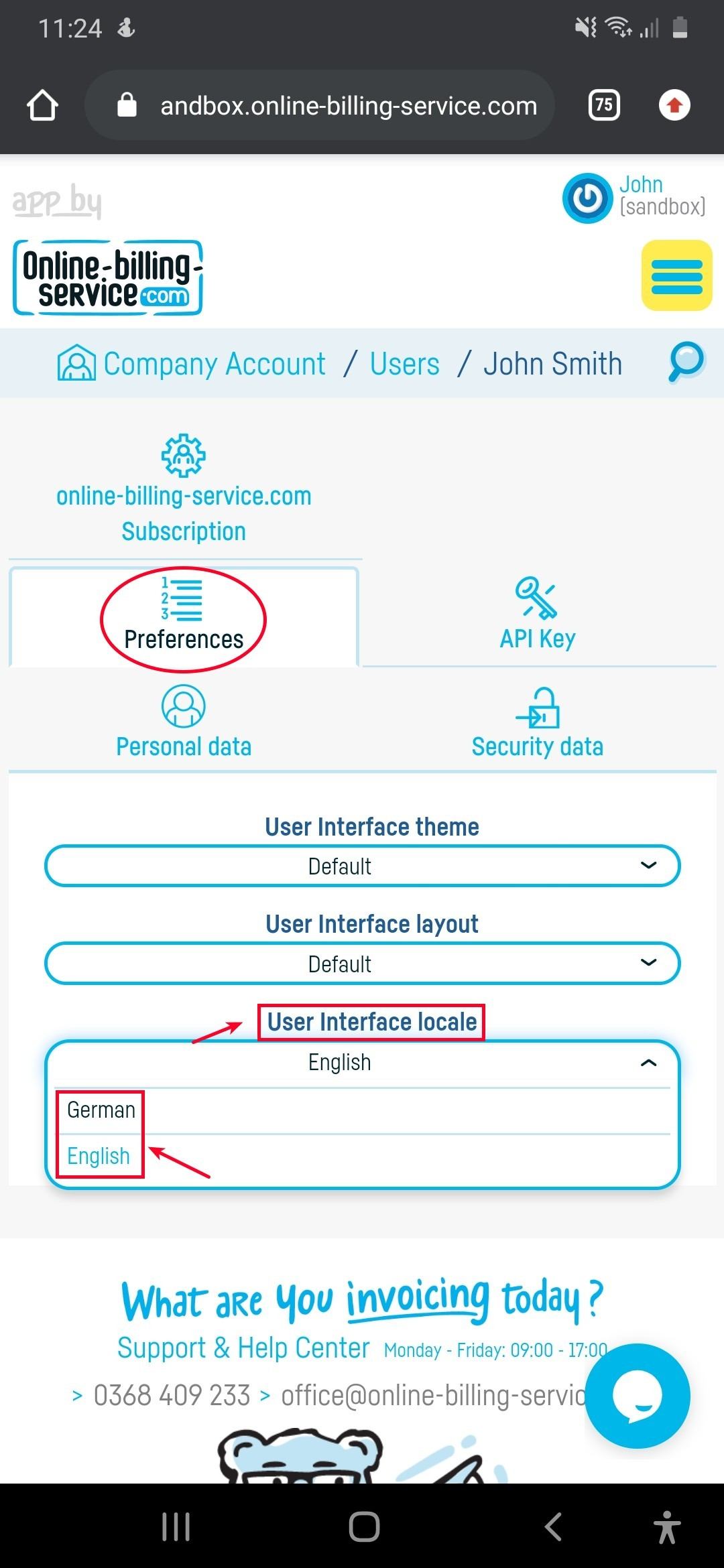
Task: Tap the browser address bar URL
Action: click(x=349, y=105)
